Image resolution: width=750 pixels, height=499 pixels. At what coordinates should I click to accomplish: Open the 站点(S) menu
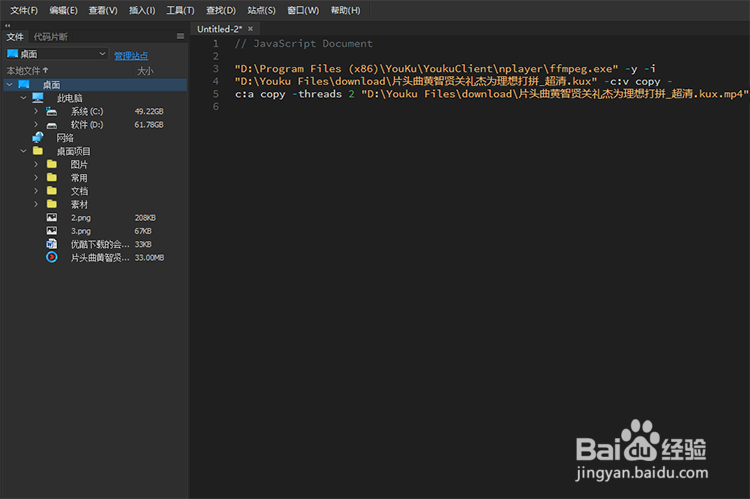(x=261, y=10)
